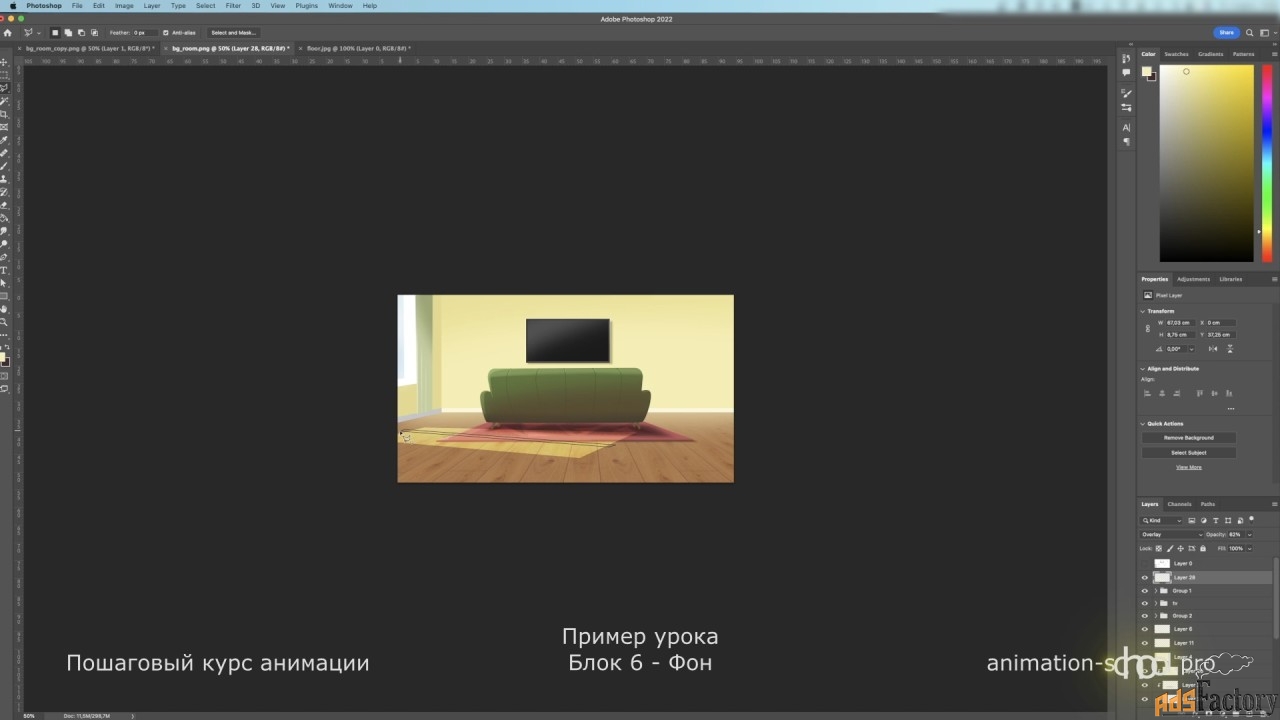The height and width of the screenshot is (720, 1280).
Task: Select the Polygonal Lasso tool in toolbar
Action: tap(4, 87)
